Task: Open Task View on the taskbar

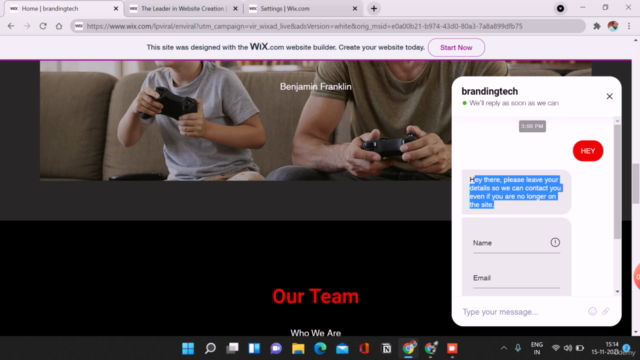Action: point(232,348)
